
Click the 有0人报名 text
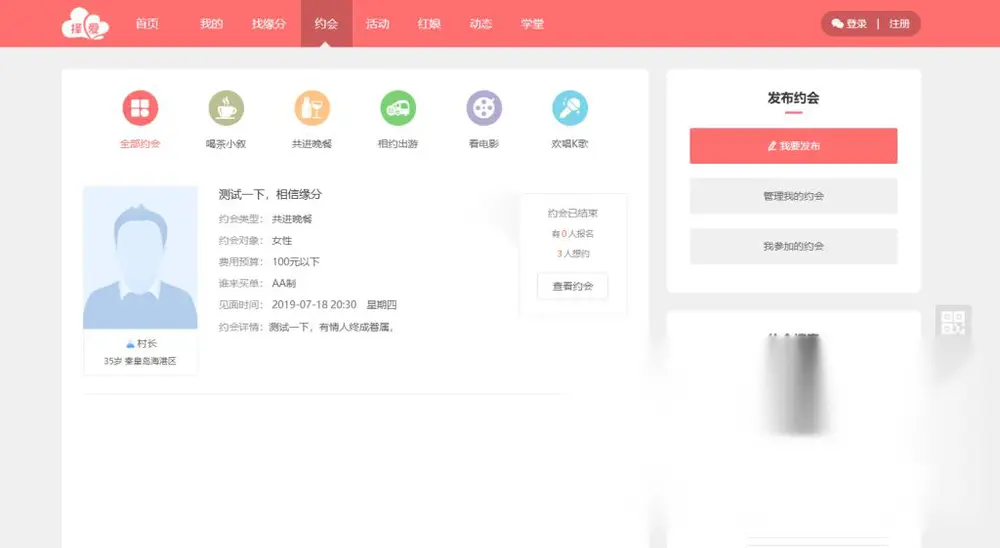pyautogui.click(x=573, y=233)
